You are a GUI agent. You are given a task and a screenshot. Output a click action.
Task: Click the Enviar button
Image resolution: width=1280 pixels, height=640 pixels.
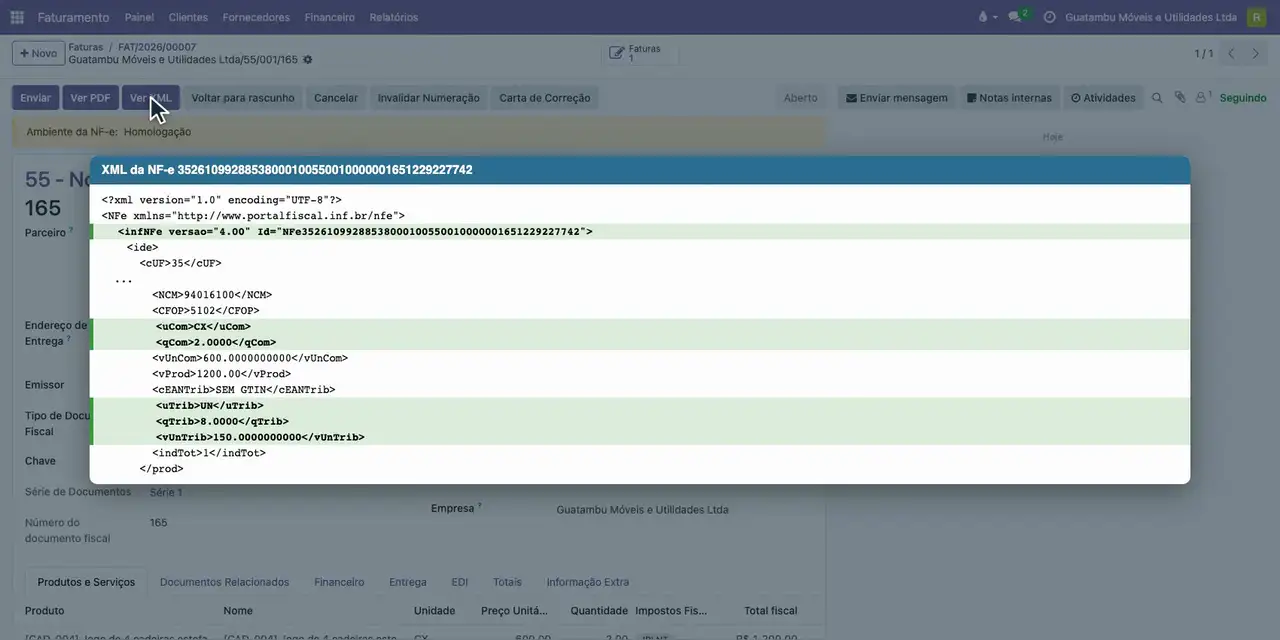point(35,98)
